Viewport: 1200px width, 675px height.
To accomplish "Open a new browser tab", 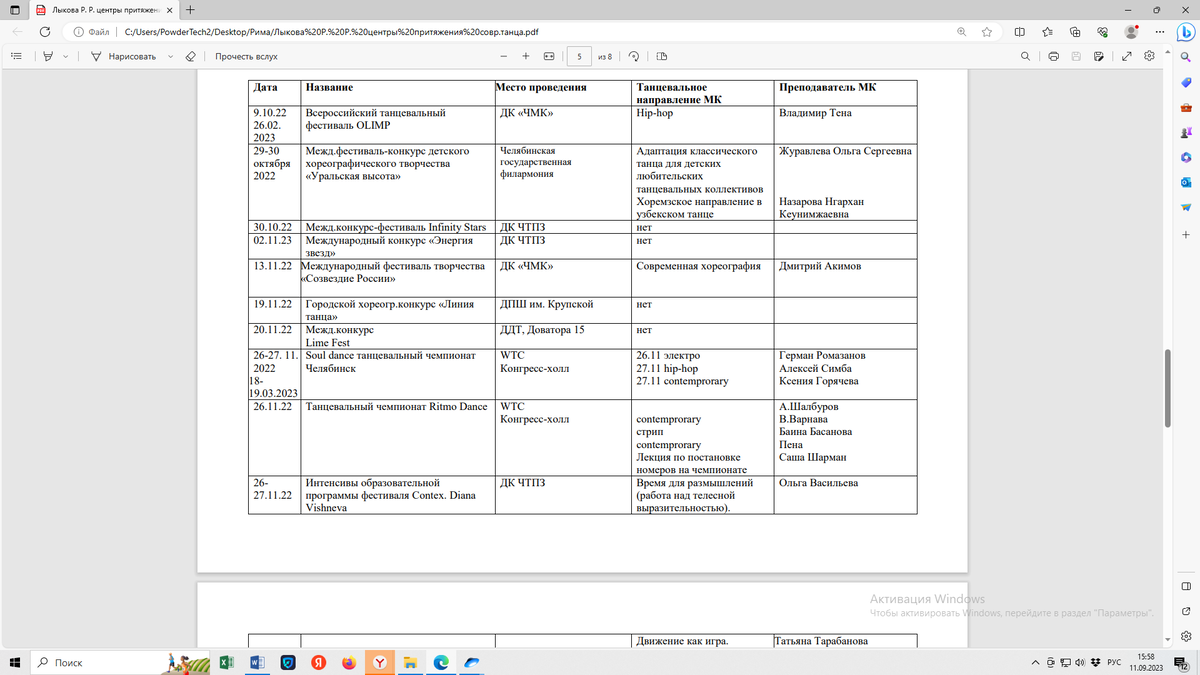I will [190, 9].
